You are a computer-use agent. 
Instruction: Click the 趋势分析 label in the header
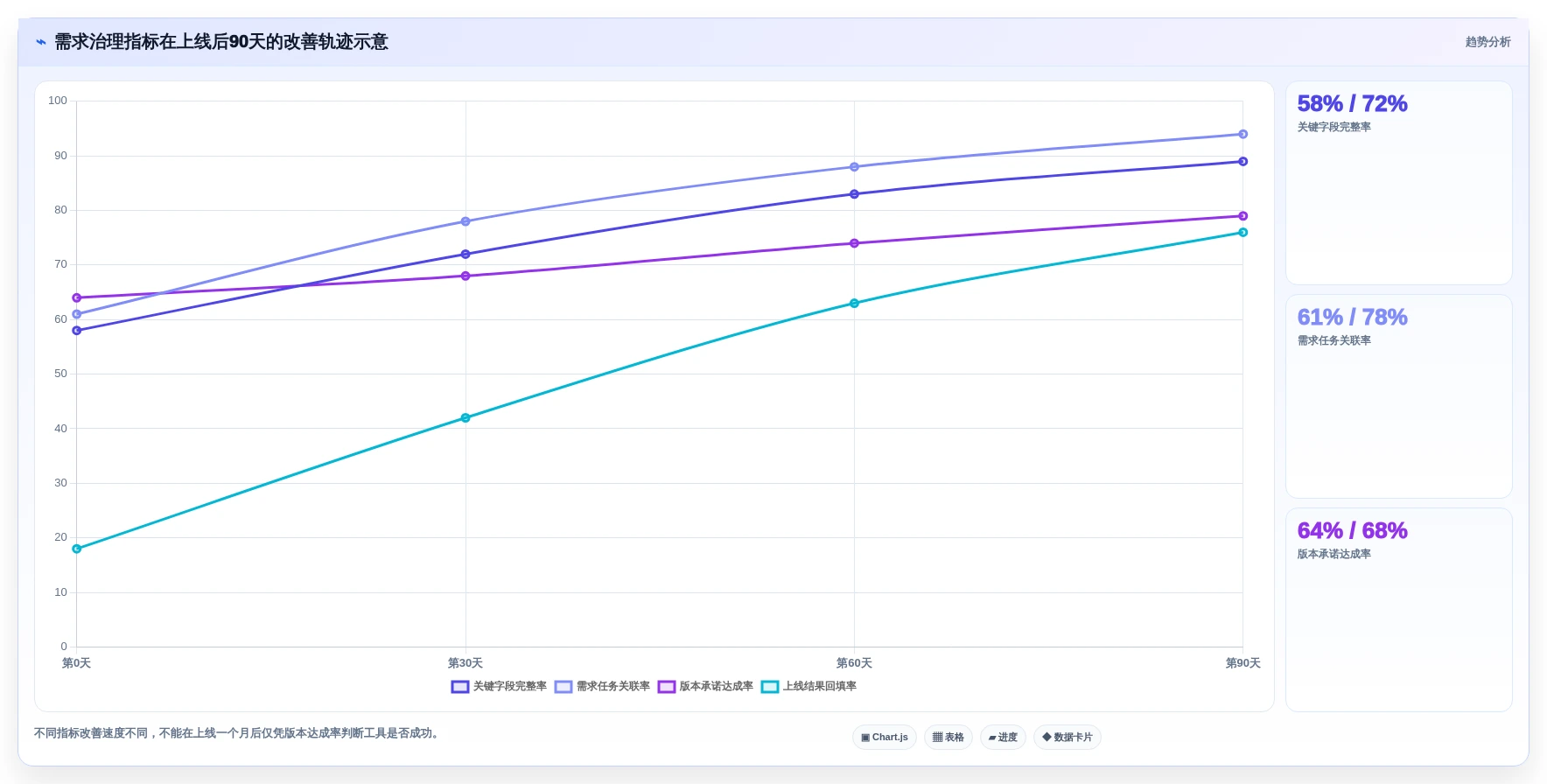pyautogui.click(x=1487, y=42)
